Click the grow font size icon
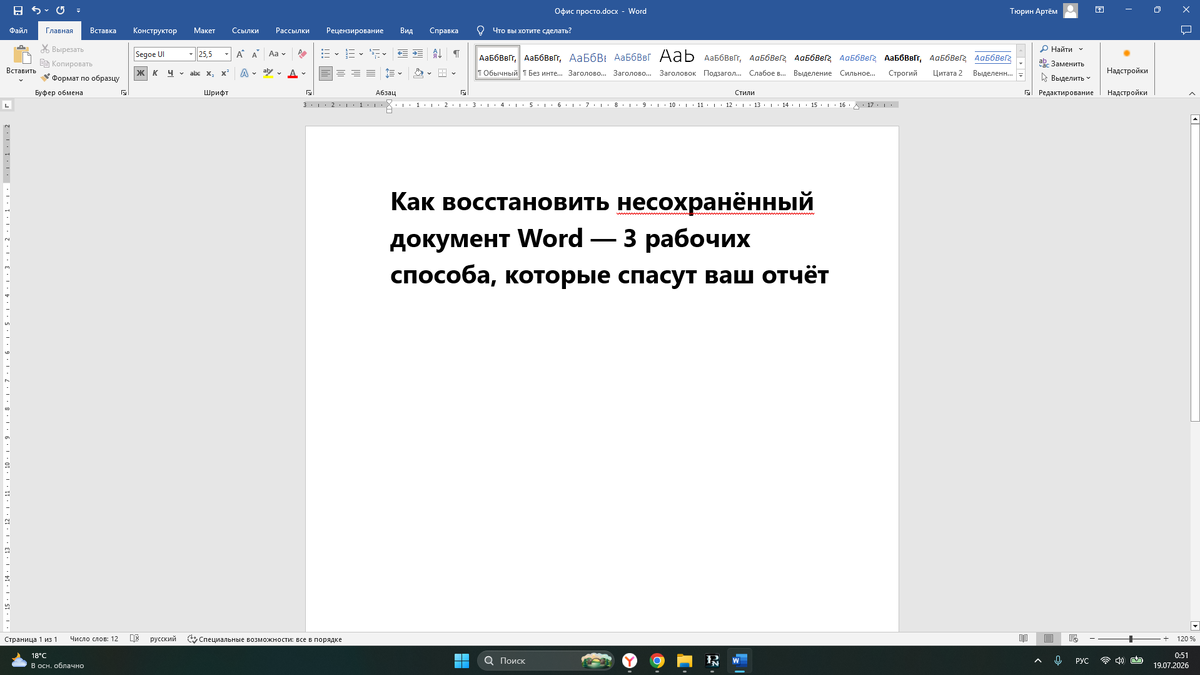 click(241, 54)
